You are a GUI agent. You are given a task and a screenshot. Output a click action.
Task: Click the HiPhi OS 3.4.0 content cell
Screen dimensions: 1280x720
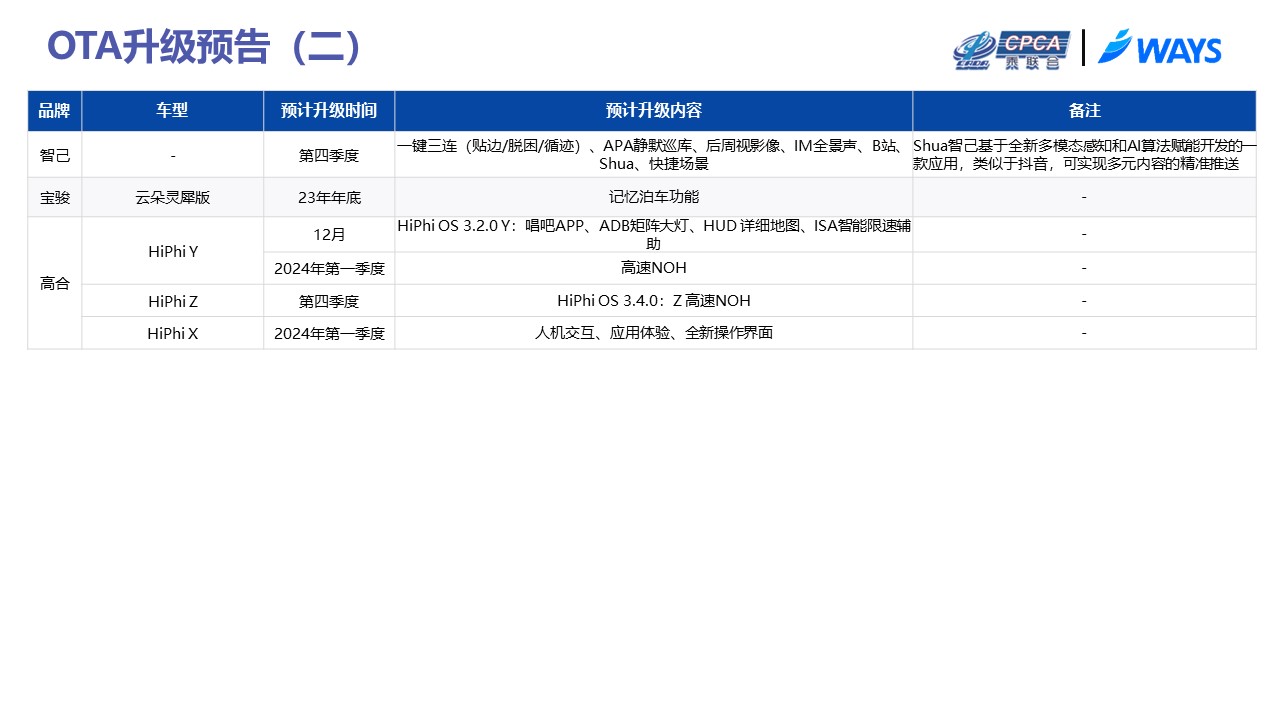[x=653, y=301]
